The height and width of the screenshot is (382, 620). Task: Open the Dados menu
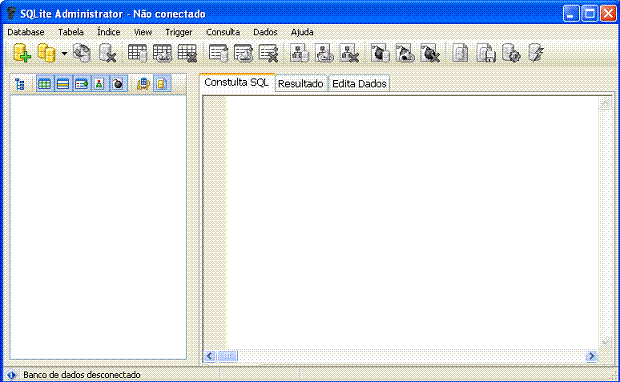(265, 32)
